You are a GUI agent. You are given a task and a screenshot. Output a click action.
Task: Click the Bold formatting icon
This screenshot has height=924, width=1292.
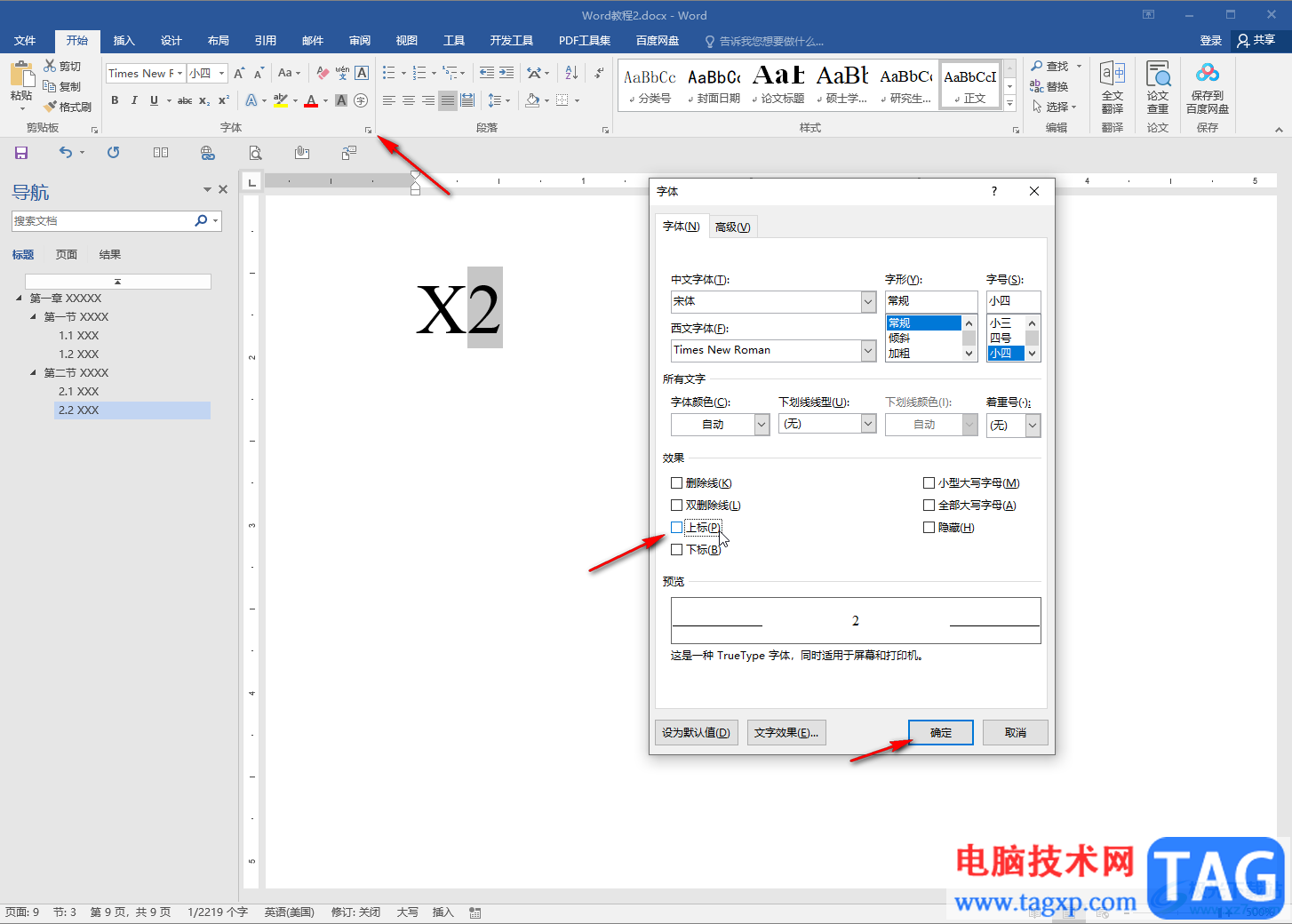pos(115,100)
